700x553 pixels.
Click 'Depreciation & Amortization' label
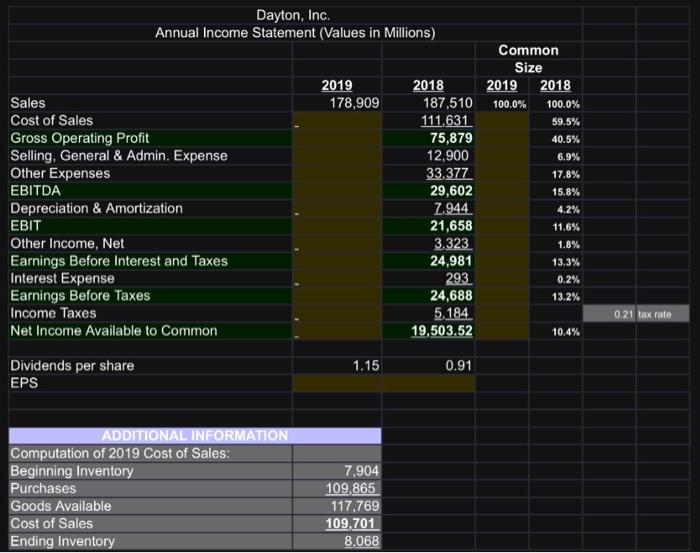(96, 208)
